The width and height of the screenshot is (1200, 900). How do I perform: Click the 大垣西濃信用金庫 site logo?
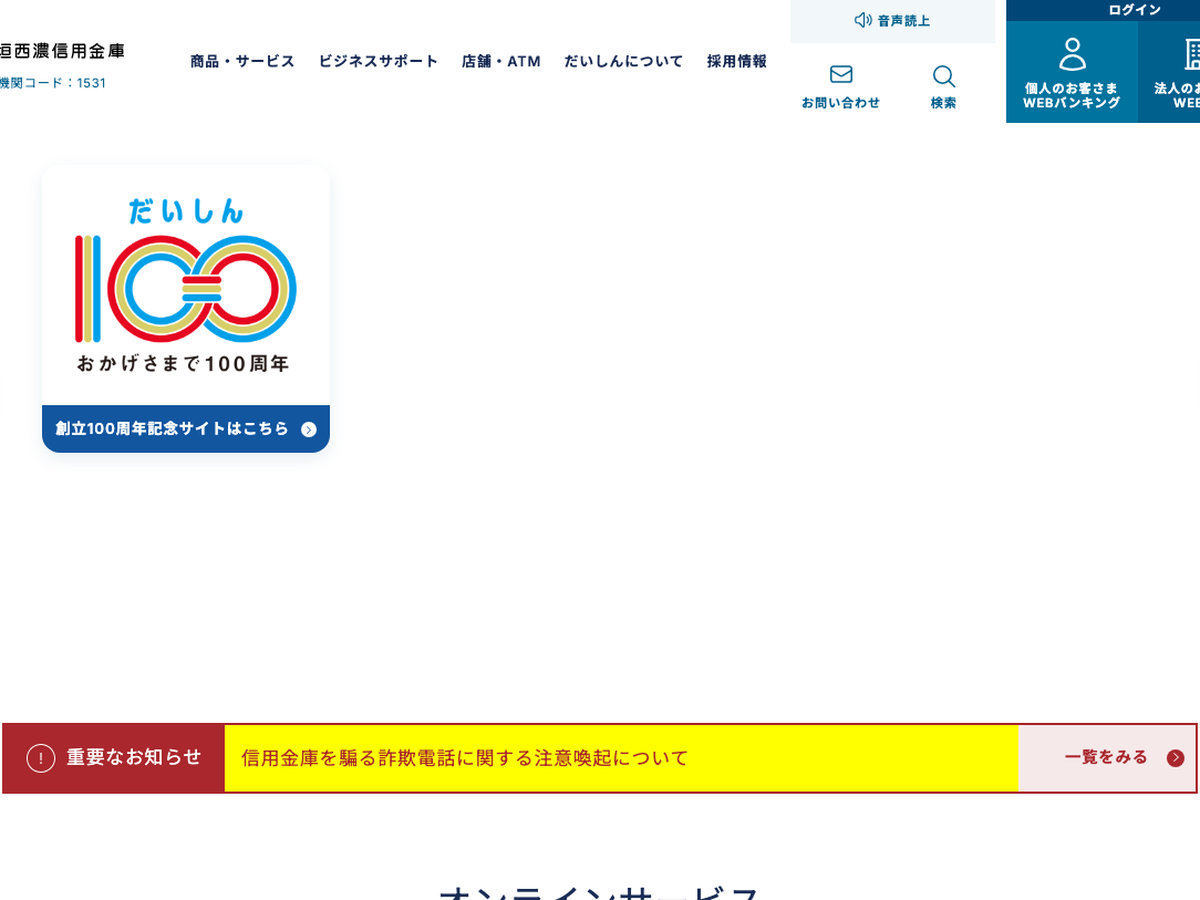[x=62, y=50]
